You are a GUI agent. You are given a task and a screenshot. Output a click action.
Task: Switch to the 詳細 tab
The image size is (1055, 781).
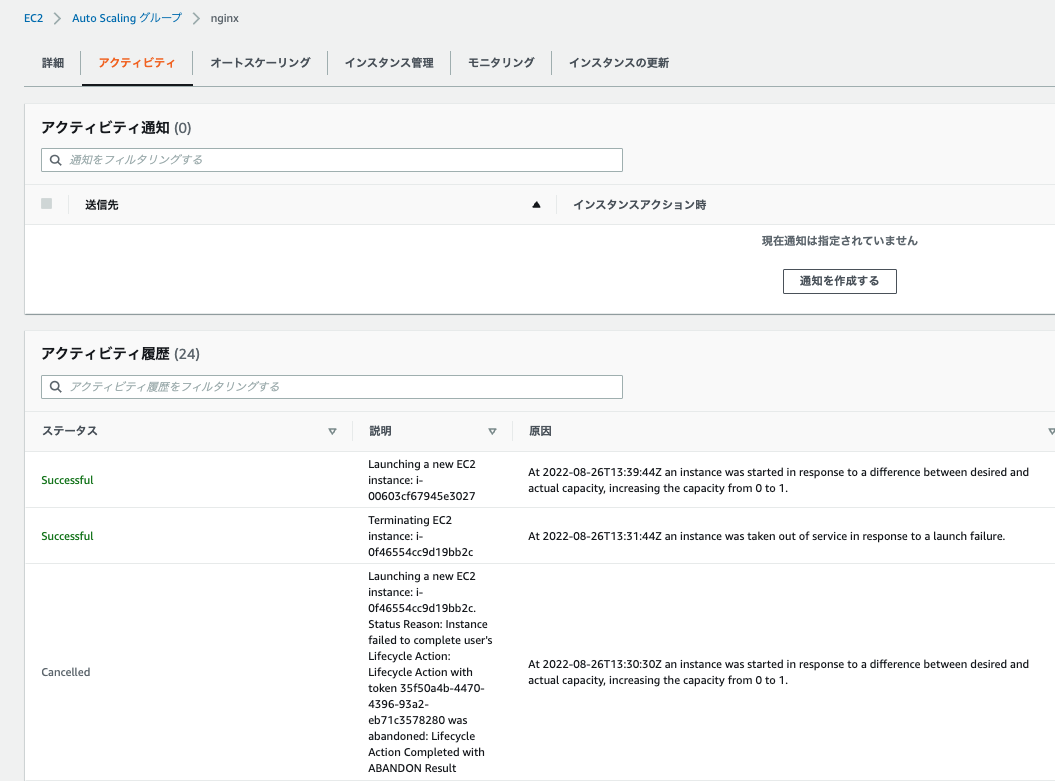[x=52, y=62]
